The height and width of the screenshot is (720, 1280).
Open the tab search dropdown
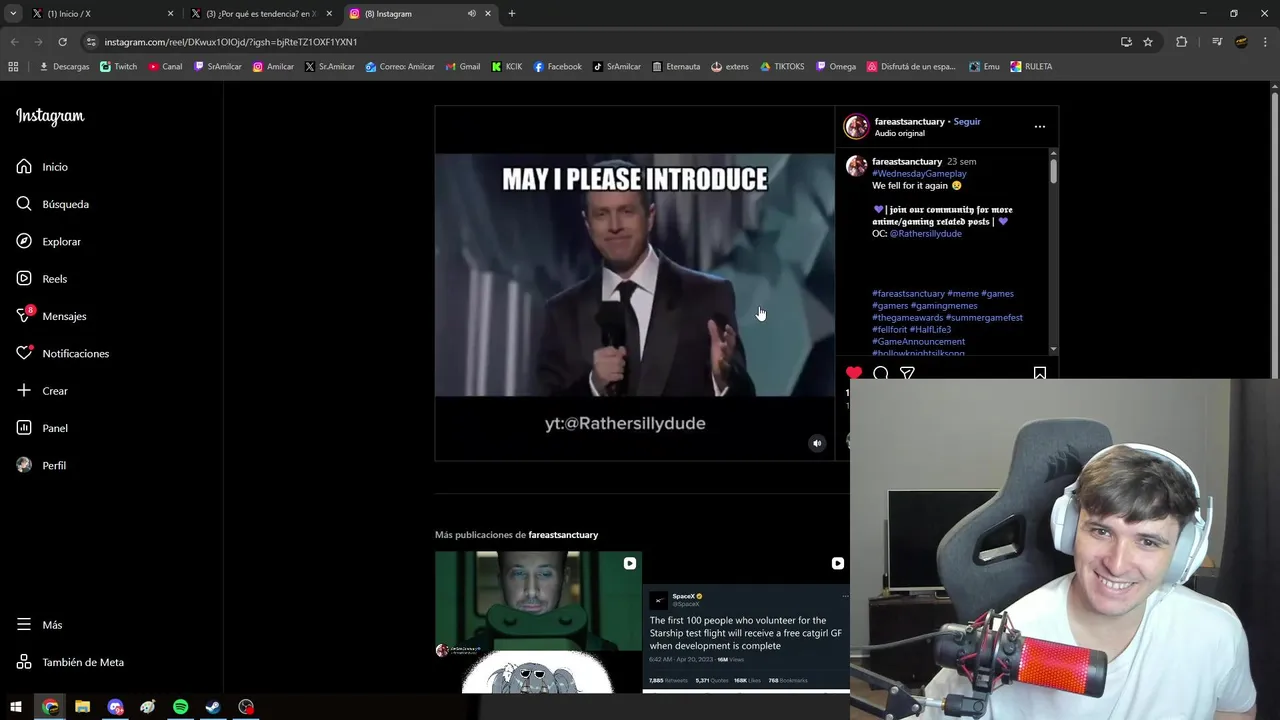click(x=13, y=14)
